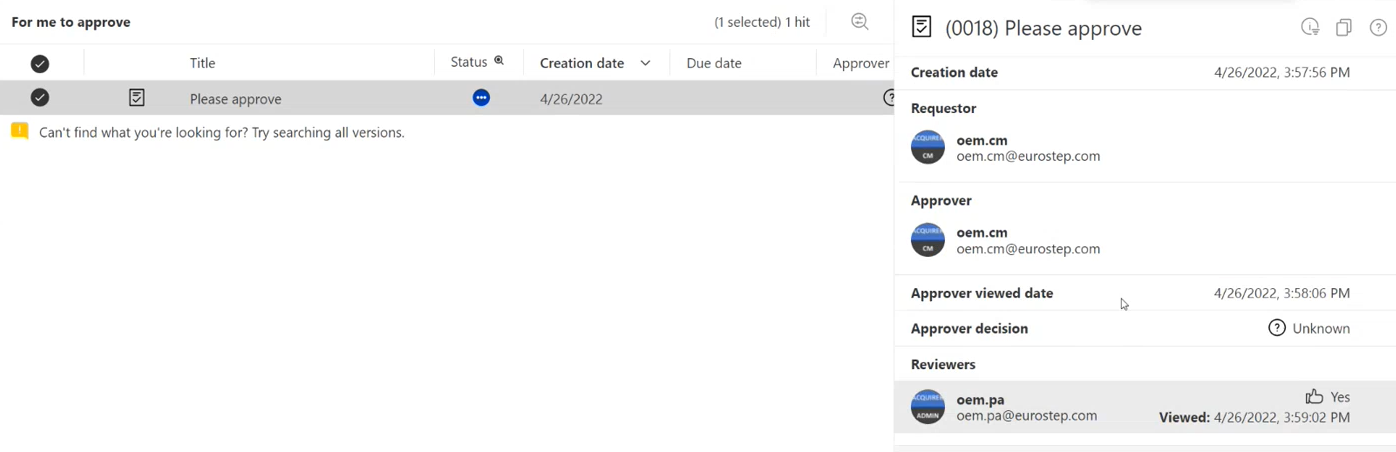Click the filter results icon near hit count
This screenshot has width=1396, height=452.
(x=859, y=22)
